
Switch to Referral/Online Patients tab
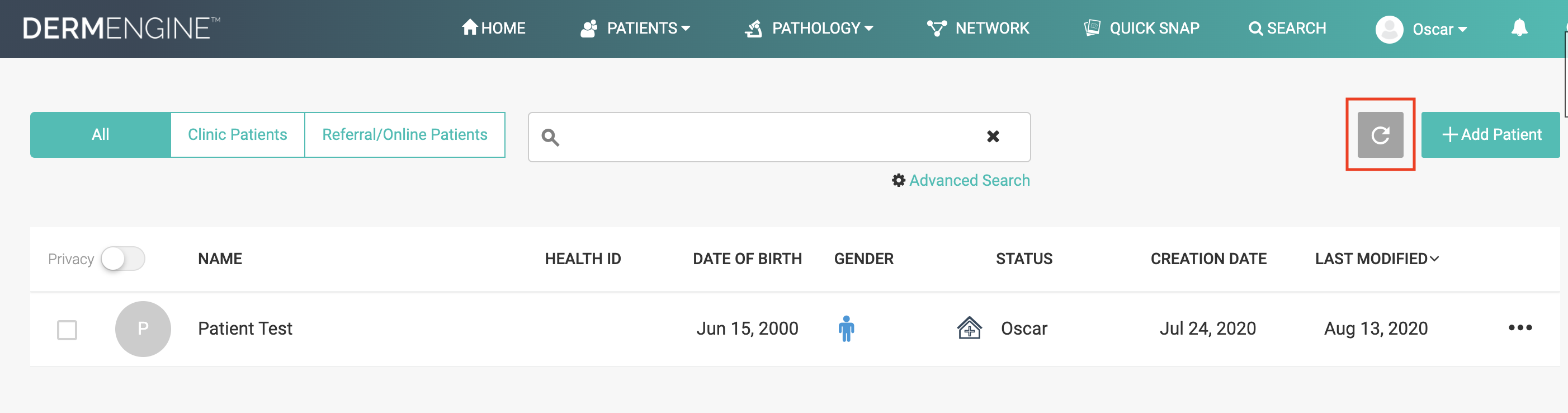click(x=404, y=135)
